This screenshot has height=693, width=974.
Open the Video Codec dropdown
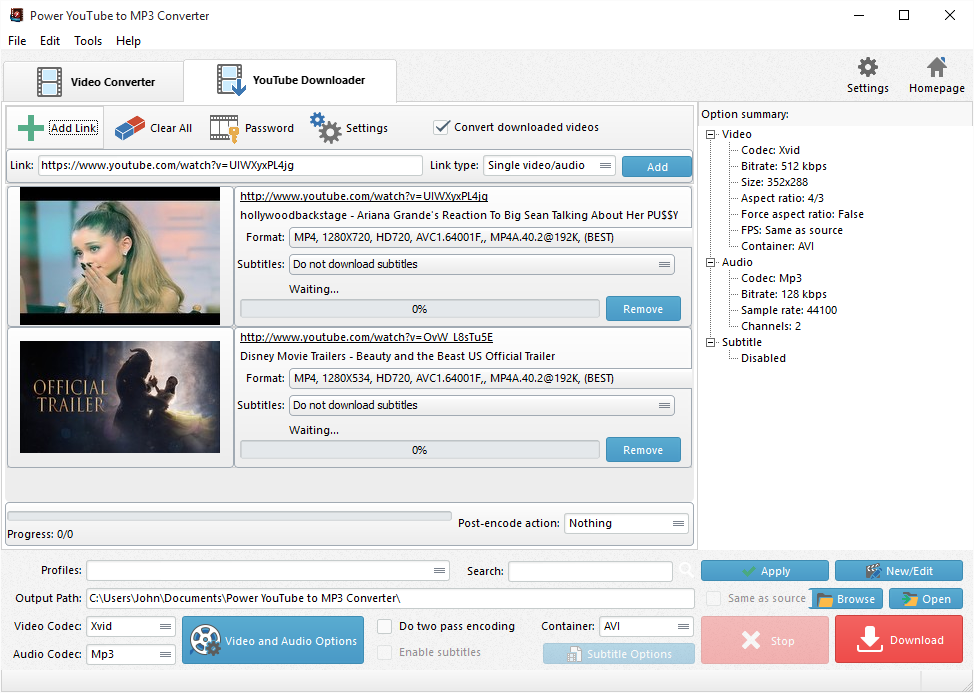point(130,627)
